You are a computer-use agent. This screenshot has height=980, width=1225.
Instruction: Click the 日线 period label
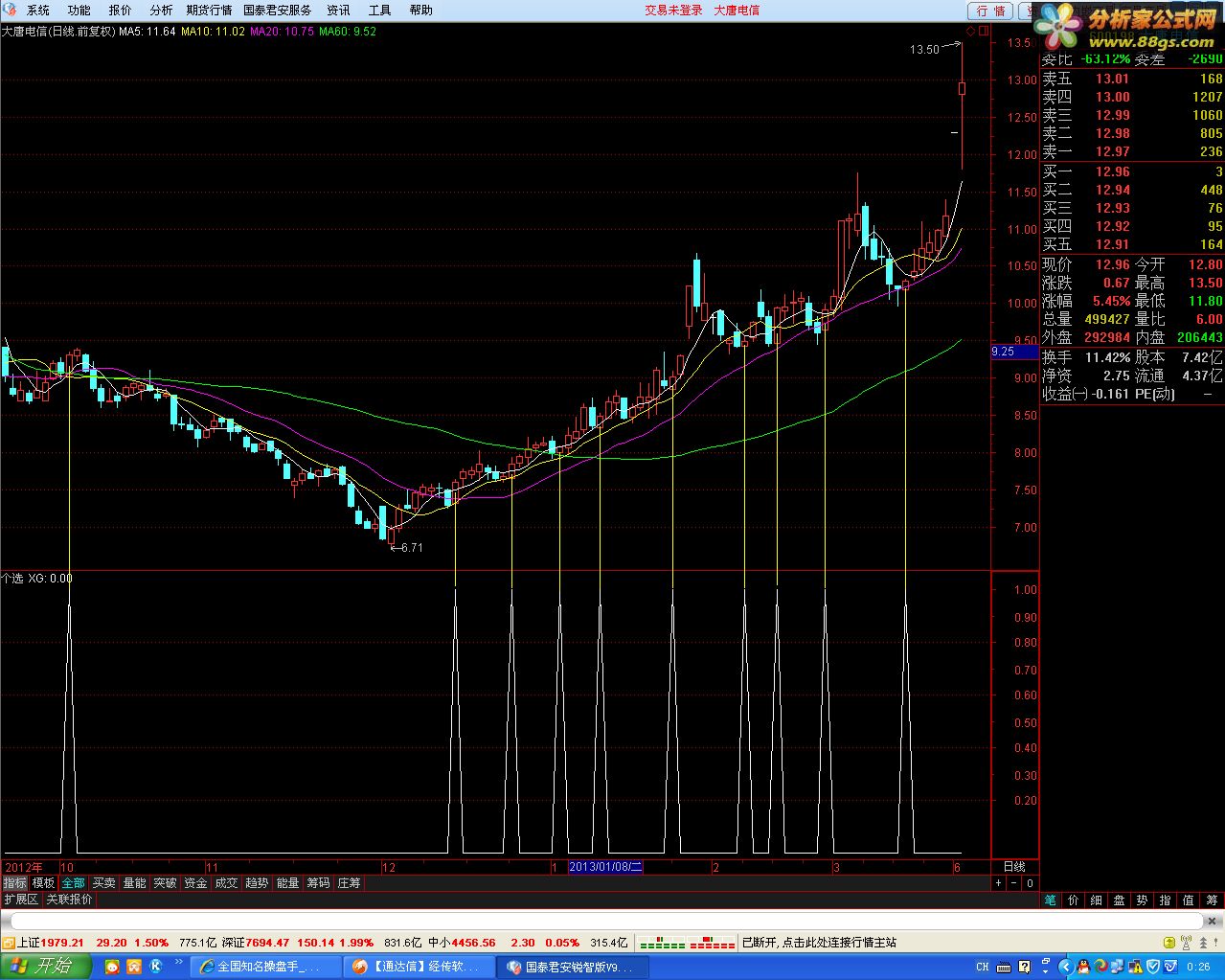click(1014, 867)
